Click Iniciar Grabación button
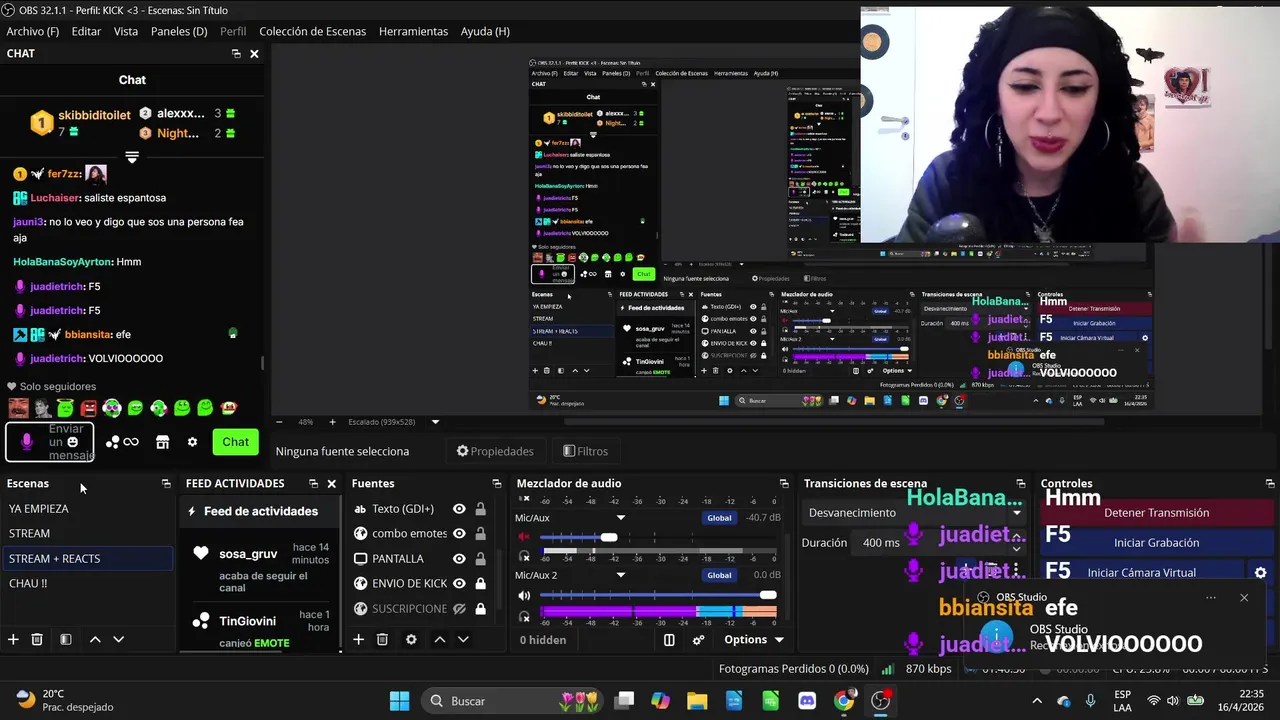 click(1156, 543)
